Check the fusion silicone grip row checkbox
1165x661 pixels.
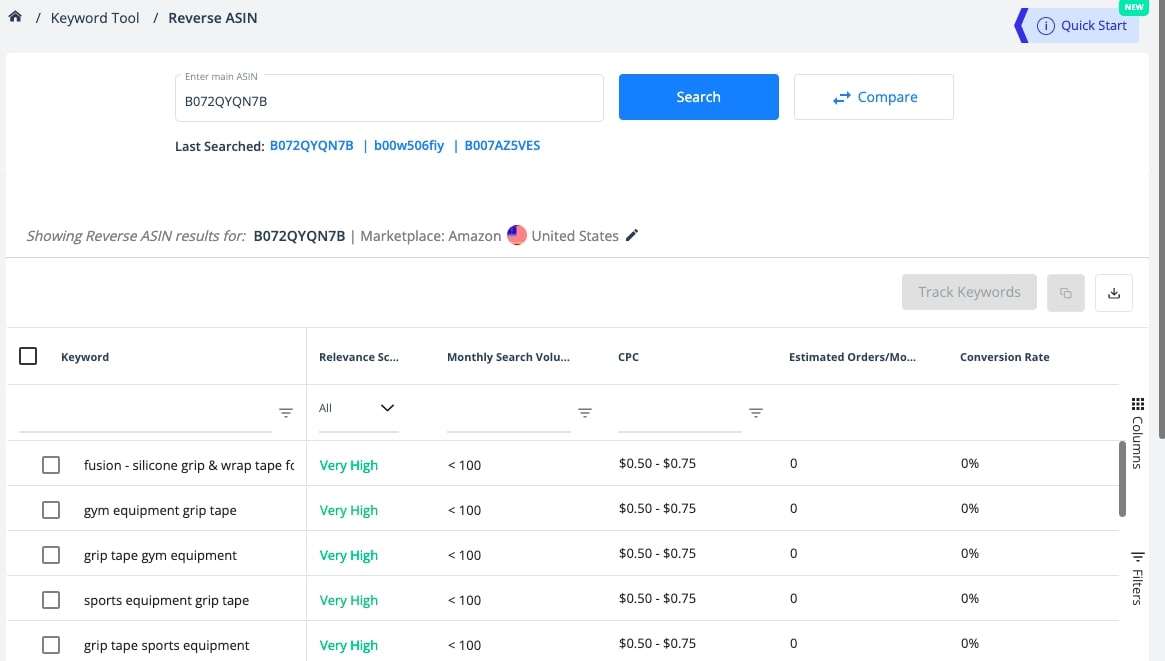[51, 465]
